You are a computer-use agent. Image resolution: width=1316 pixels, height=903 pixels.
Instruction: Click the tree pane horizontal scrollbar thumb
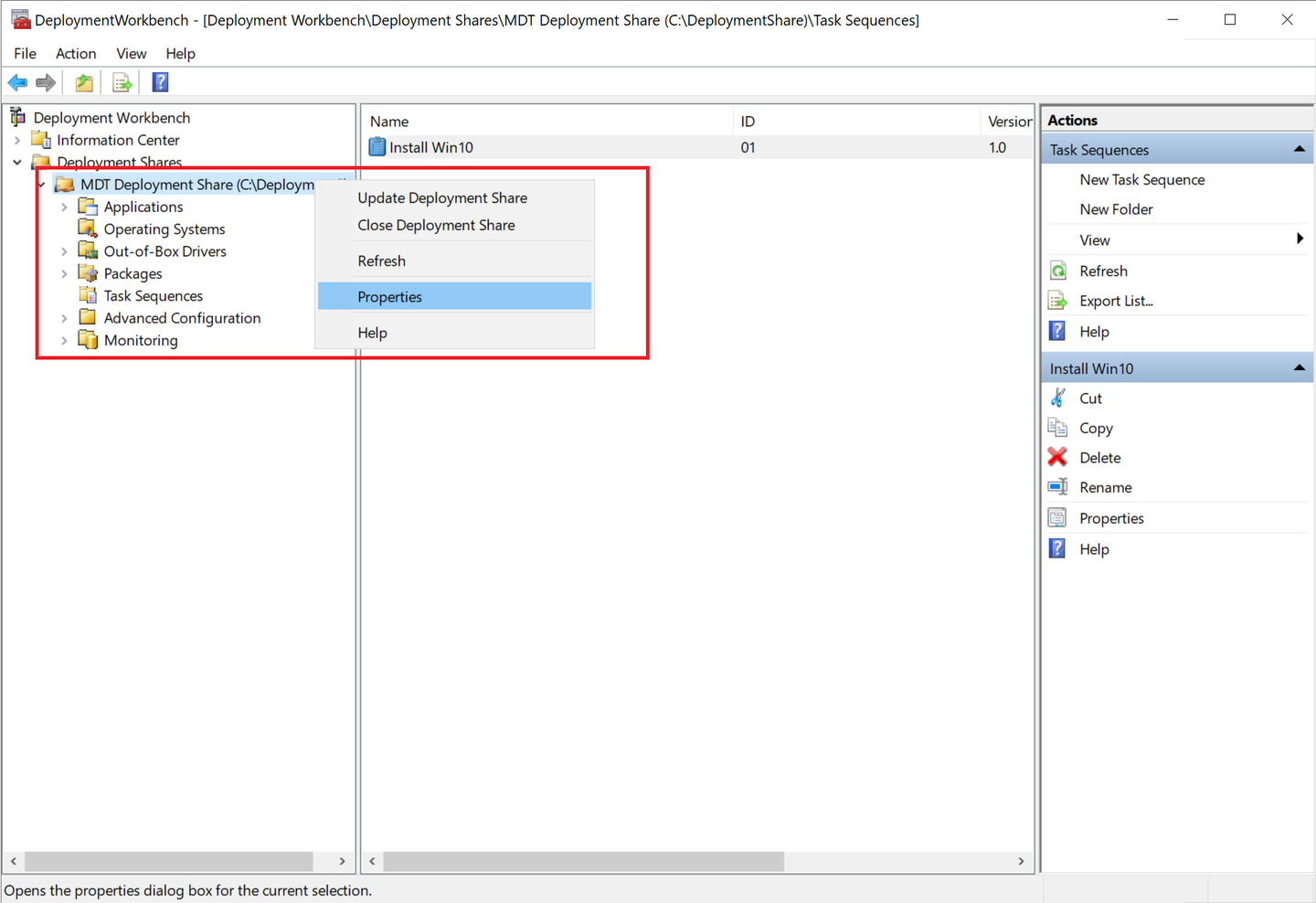pyautogui.click(x=169, y=861)
